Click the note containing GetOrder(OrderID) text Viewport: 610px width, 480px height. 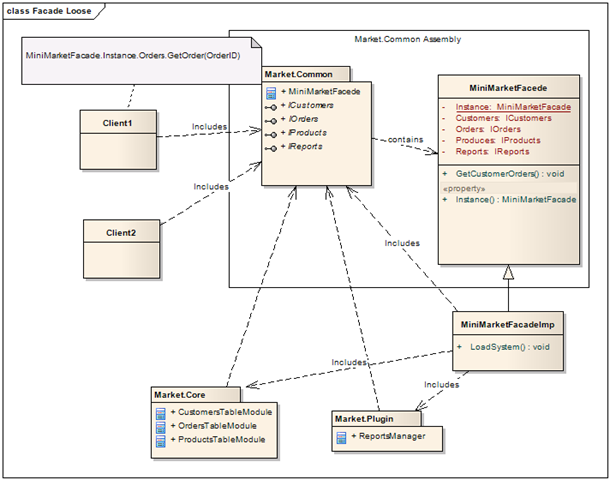141,61
